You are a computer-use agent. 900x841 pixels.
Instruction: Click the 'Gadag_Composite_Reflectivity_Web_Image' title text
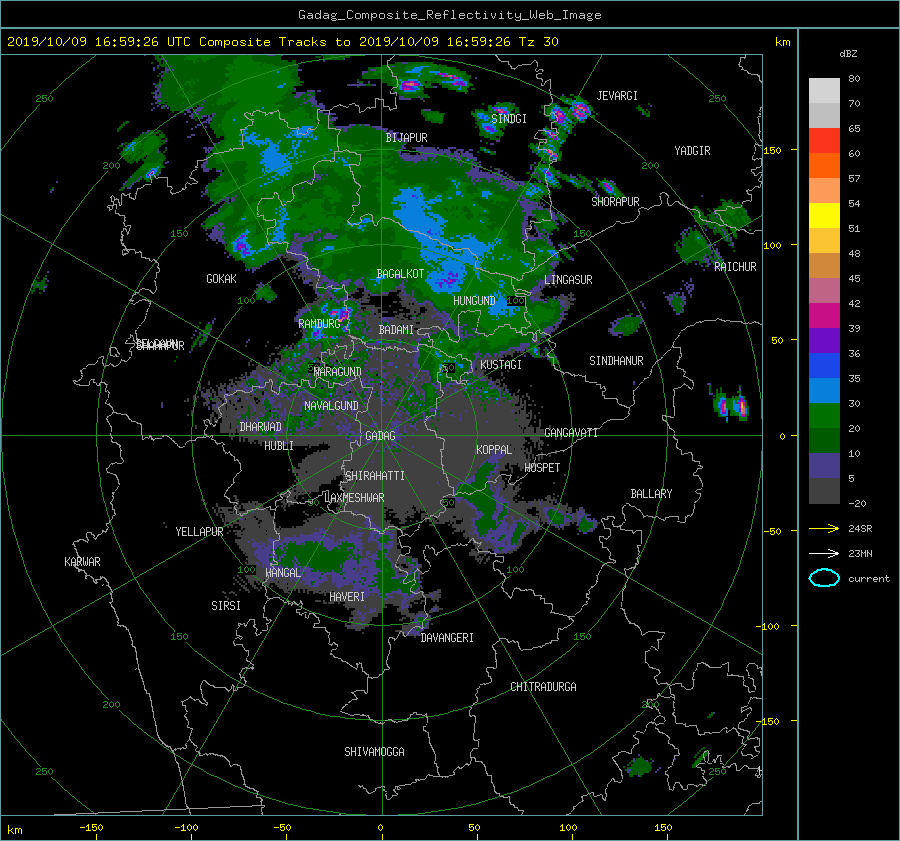click(449, 15)
